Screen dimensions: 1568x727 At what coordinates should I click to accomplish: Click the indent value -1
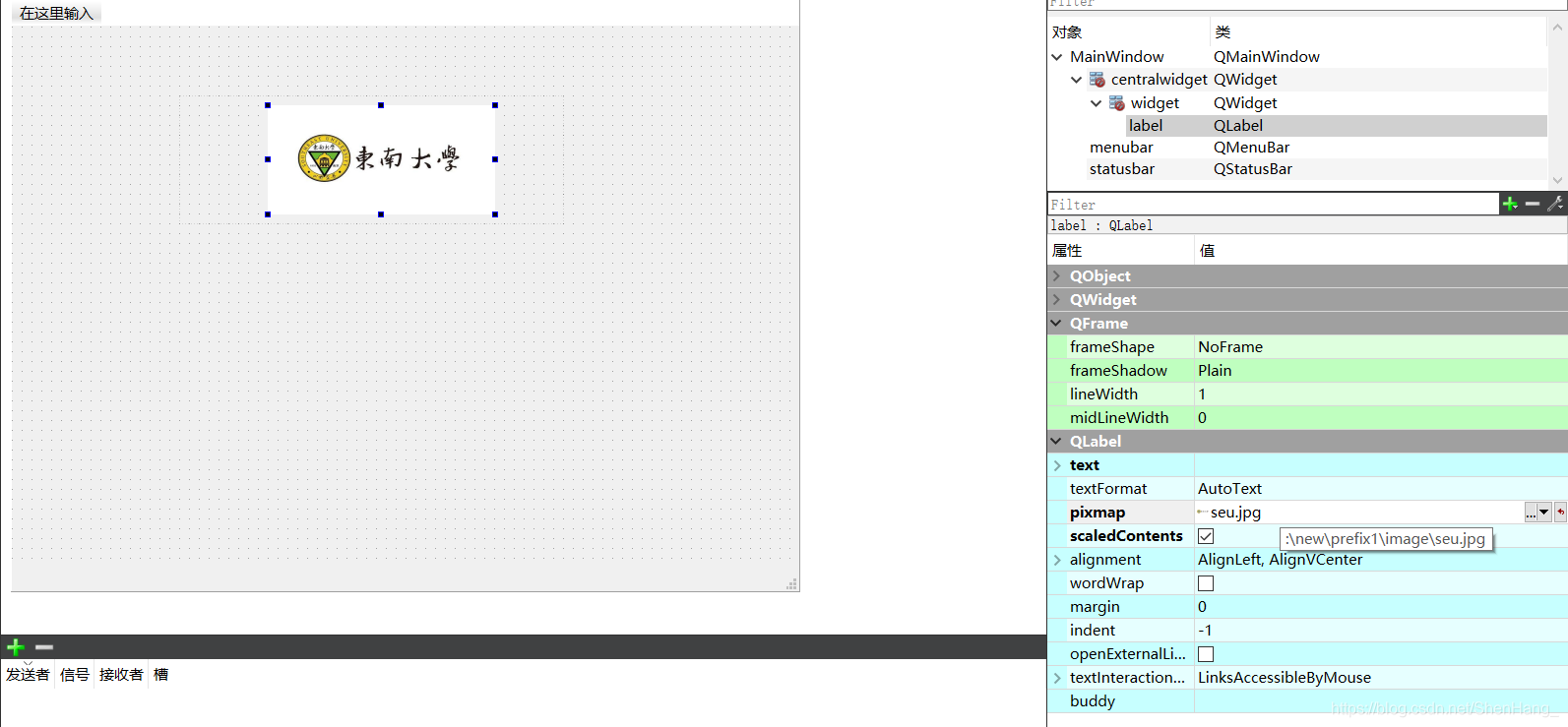pyautogui.click(x=1205, y=631)
